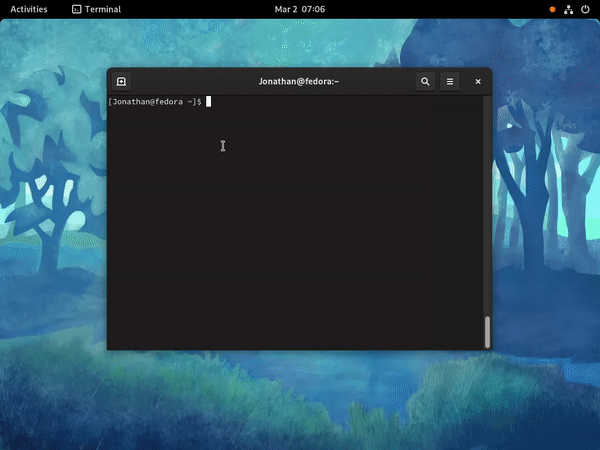This screenshot has width=600, height=450.
Task: Open the power system menu icon
Action: coord(585,9)
